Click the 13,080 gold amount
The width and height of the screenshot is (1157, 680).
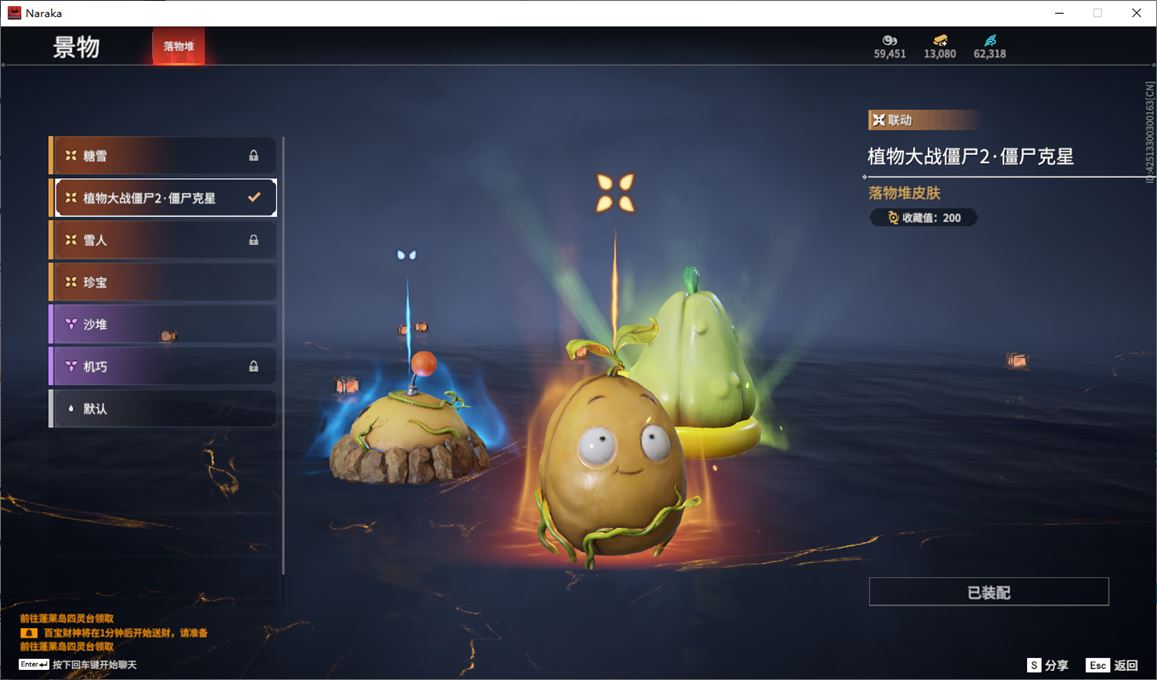click(x=940, y=54)
